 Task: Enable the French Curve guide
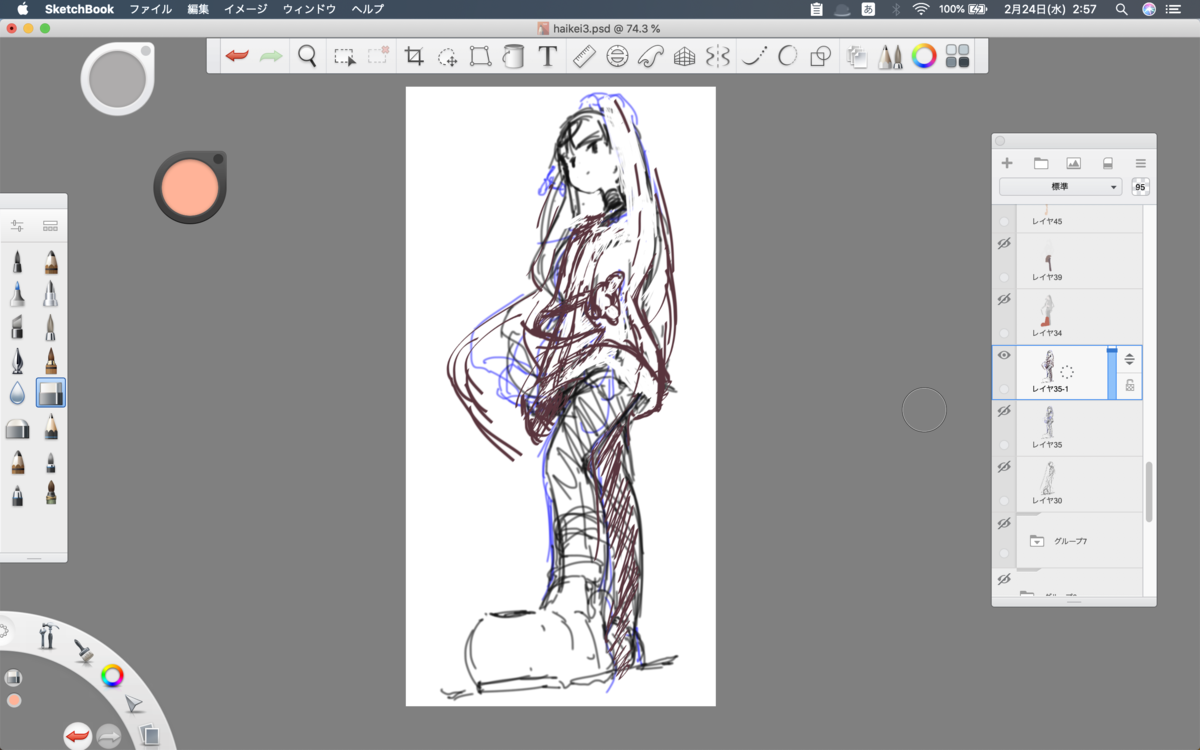point(650,57)
